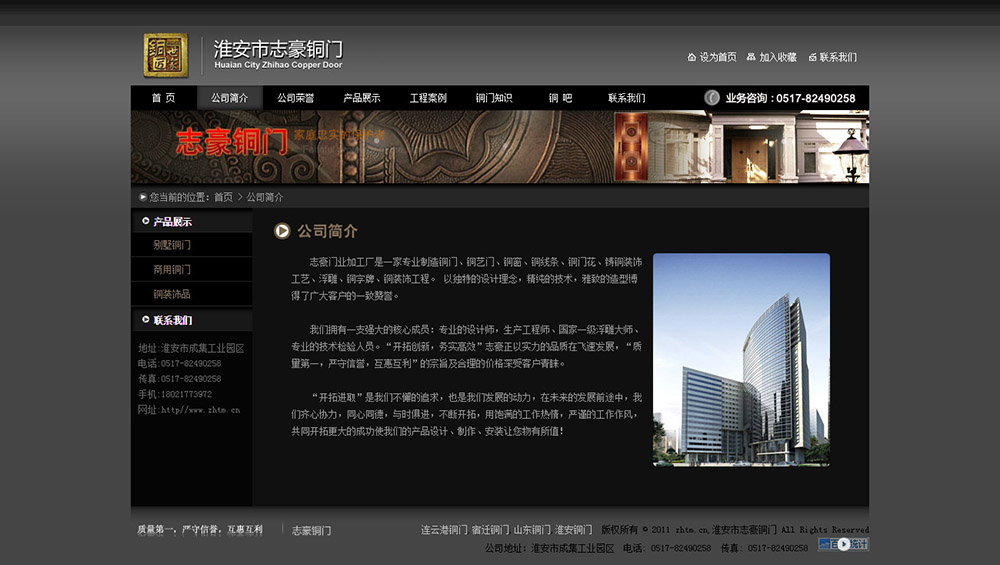Click the bullet icon beside 联系我们 sidebar heading
This screenshot has height=565, width=1000.
tap(146, 320)
